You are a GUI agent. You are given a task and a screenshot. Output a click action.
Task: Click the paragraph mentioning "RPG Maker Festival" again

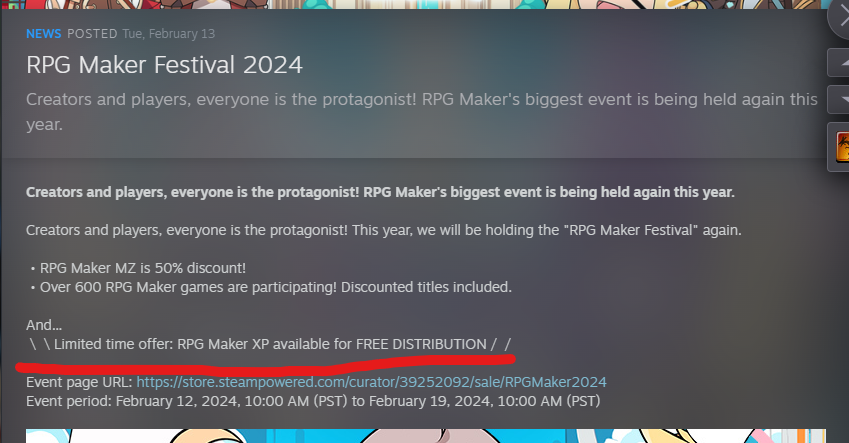tap(383, 230)
